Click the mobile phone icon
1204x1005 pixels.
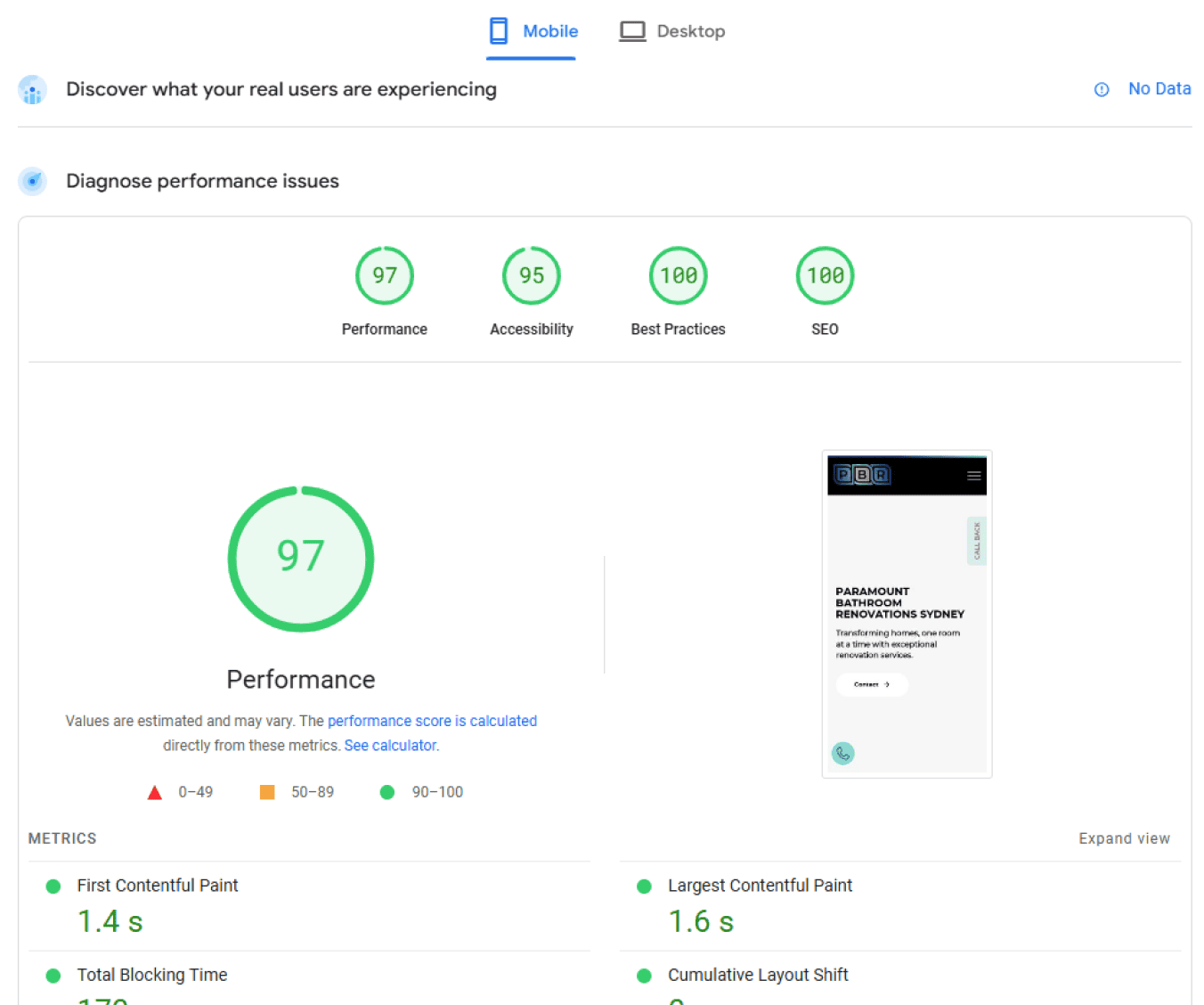pyautogui.click(x=499, y=31)
